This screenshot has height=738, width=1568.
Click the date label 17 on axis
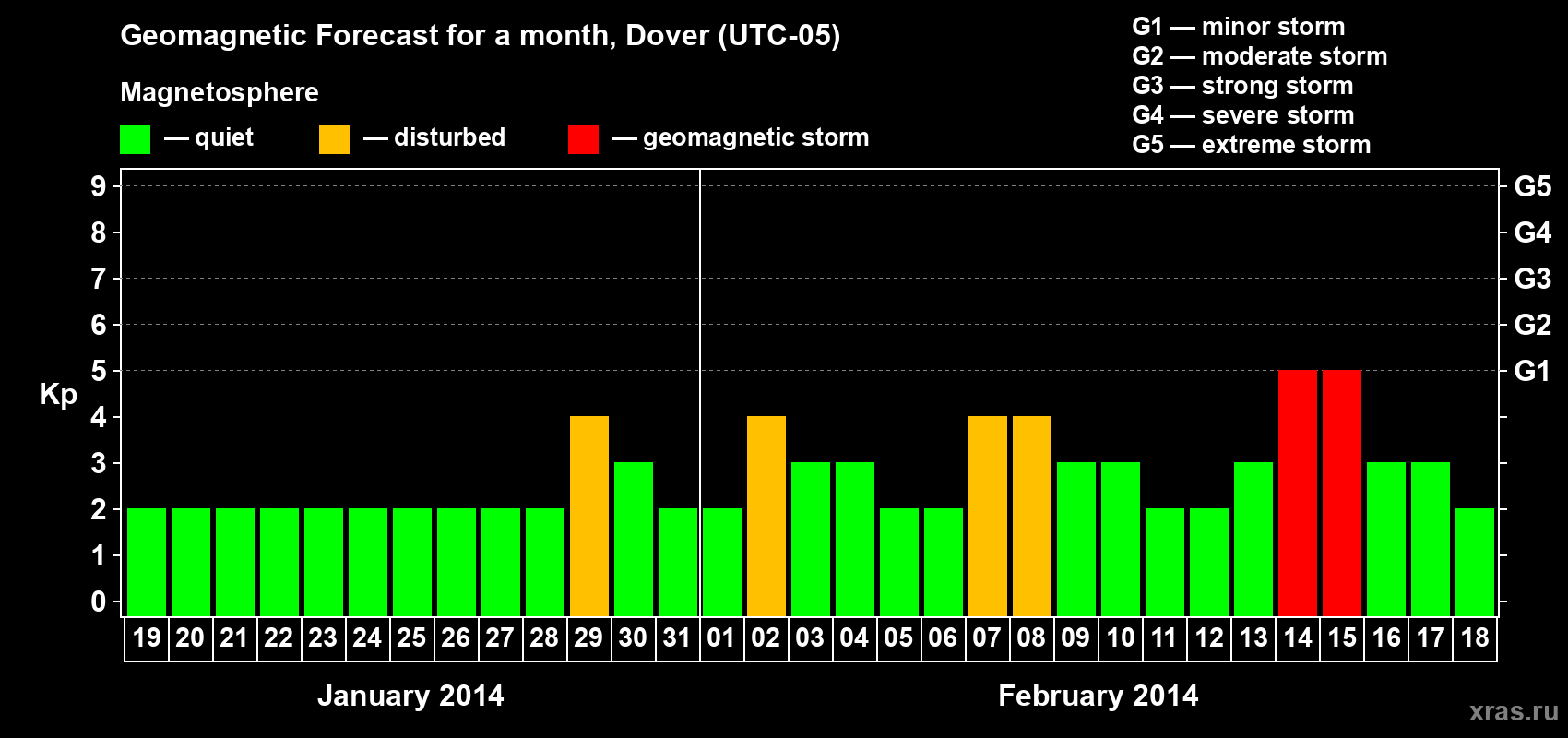coord(1431,637)
